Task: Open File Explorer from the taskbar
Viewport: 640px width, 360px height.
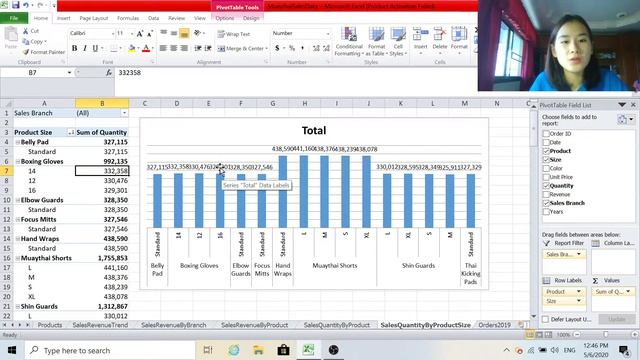Action: pyautogui.click(x=258, y=350)
